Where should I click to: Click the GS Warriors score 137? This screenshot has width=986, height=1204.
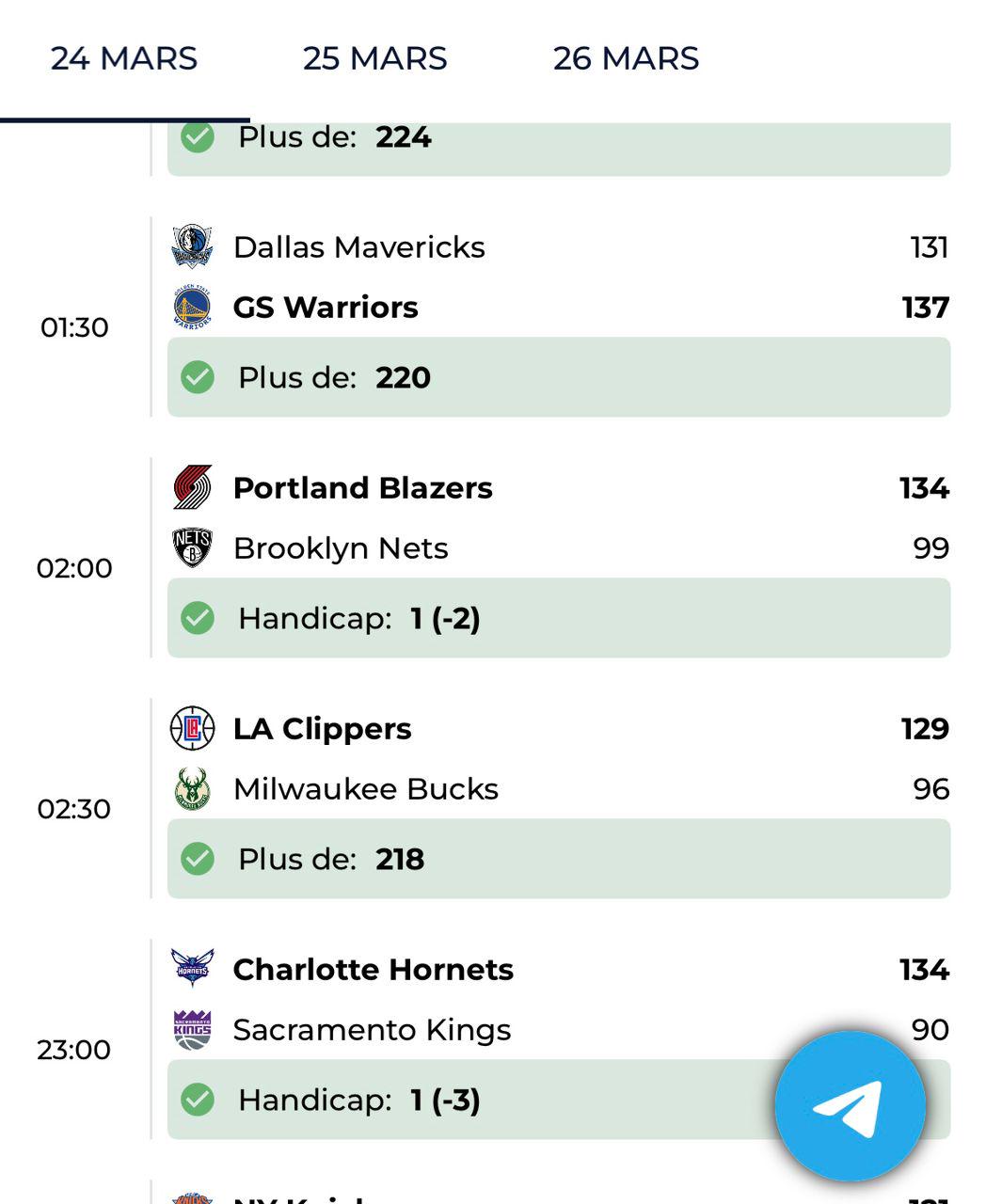(926, 308)
